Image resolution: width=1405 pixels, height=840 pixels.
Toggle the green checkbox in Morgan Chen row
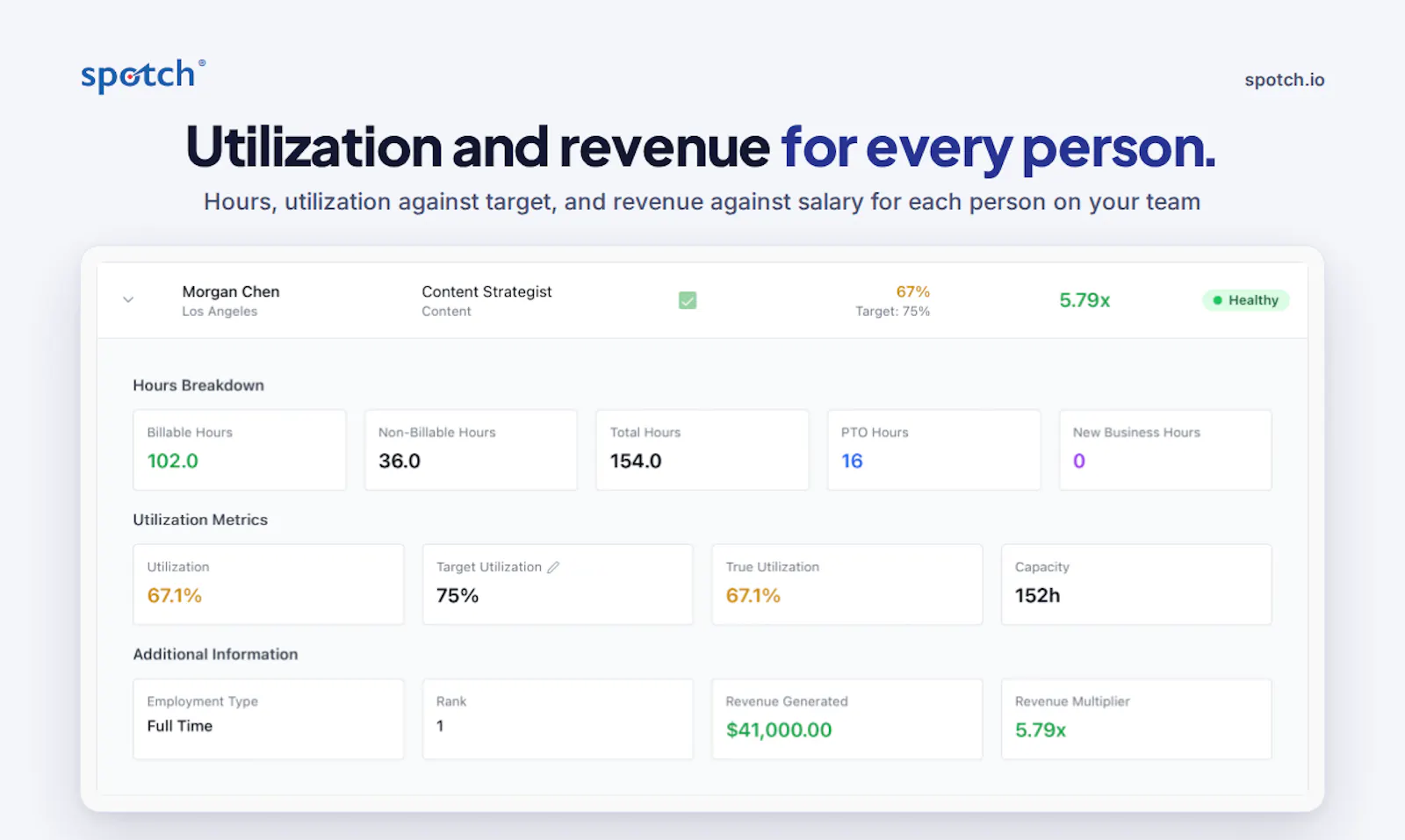(688, 300)
